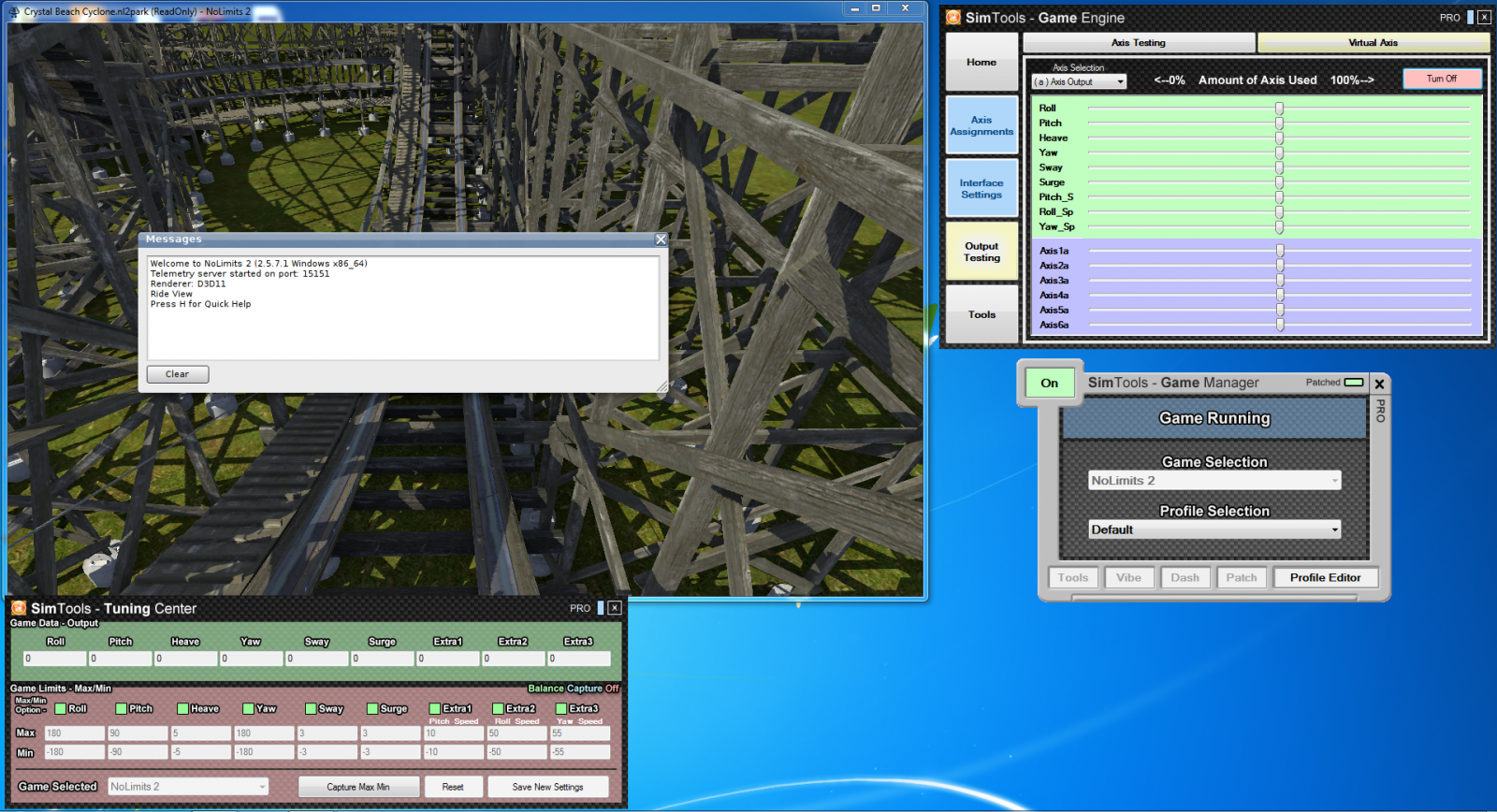
Task: Click the SimTools Tuning Center logo icon
Action: click(19, 608)
